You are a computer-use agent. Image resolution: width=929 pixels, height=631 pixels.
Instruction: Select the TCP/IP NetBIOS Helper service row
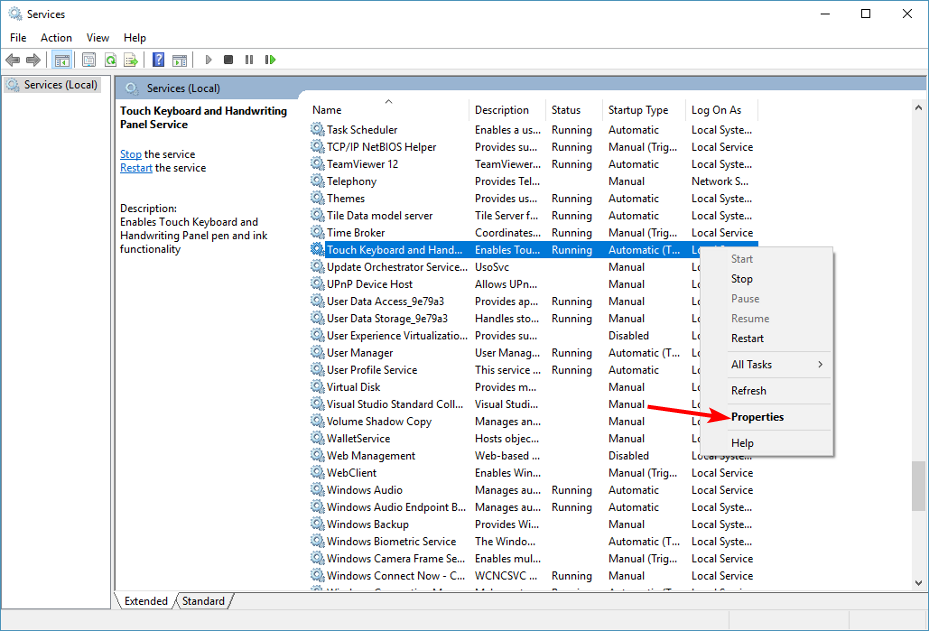[533, 146]
